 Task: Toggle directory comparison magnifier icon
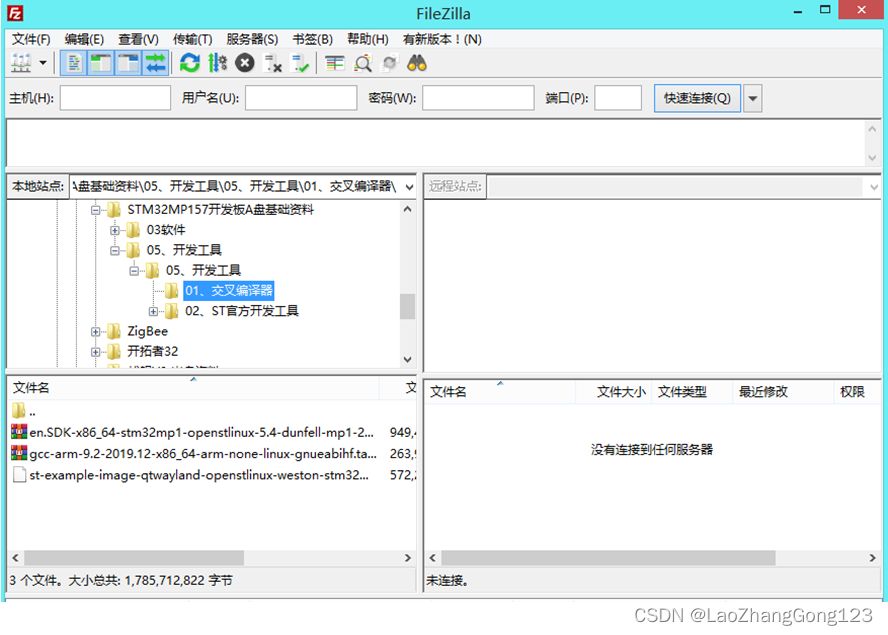(362, 63)
